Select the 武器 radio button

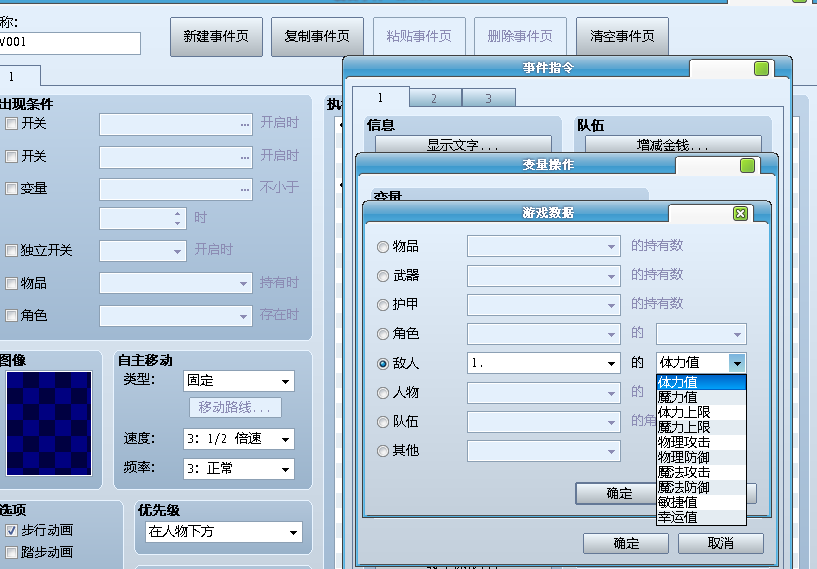tap(383, 276)
